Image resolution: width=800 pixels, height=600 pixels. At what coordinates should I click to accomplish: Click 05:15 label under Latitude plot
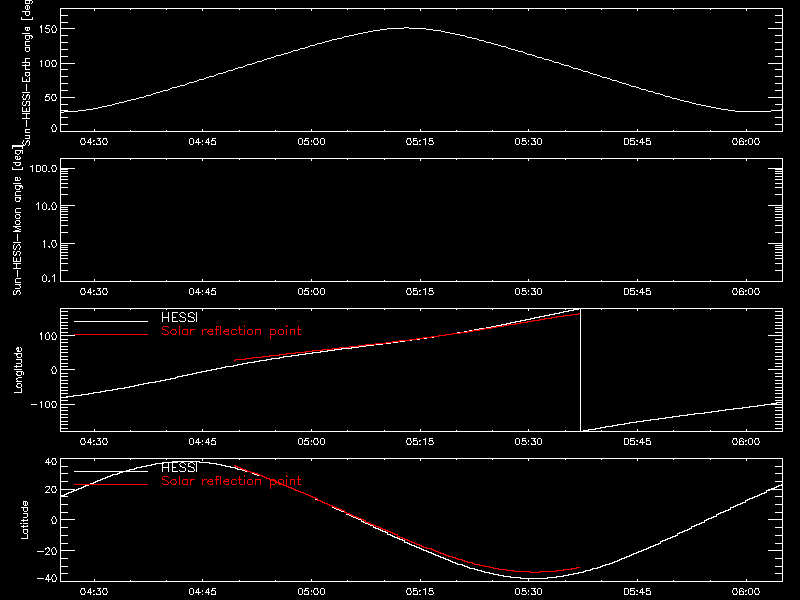click(420, 592)
